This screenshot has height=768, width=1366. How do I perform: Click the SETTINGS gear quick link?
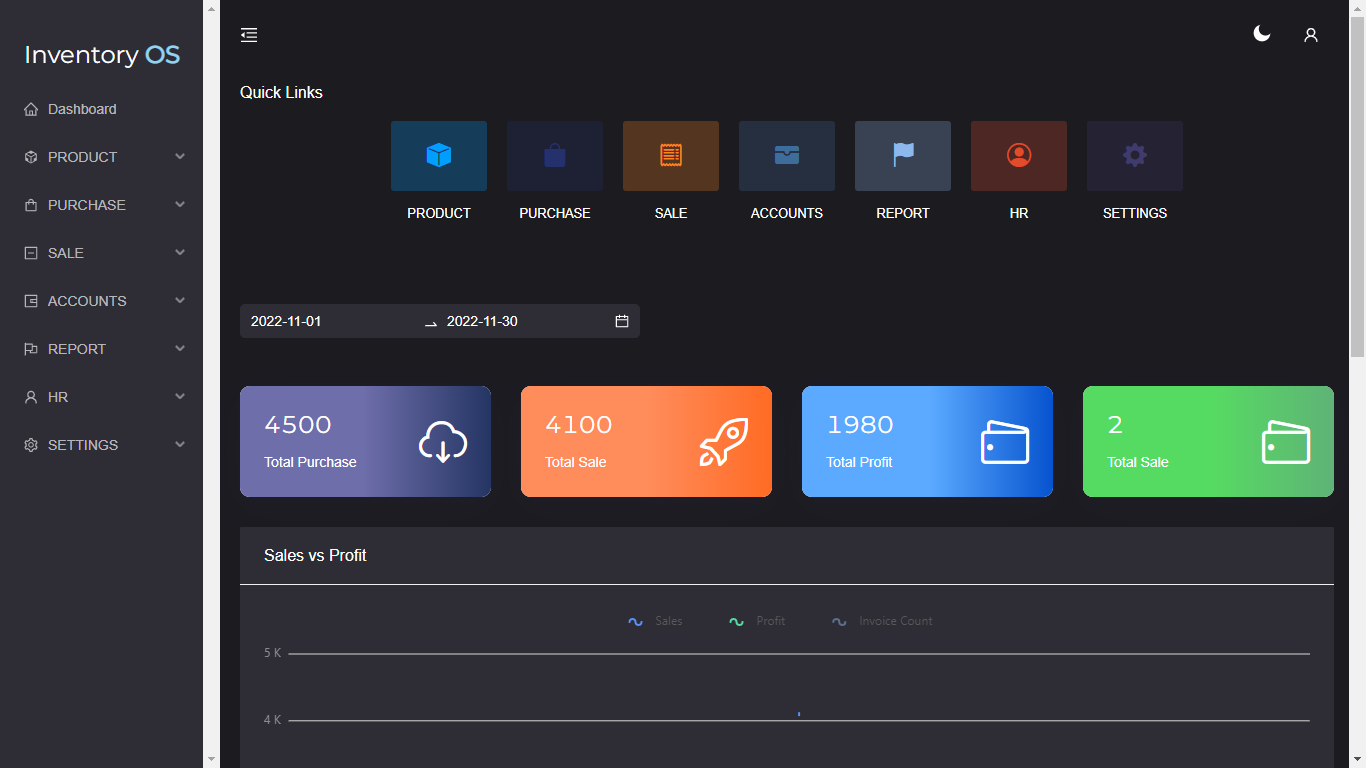[1134, 155]
